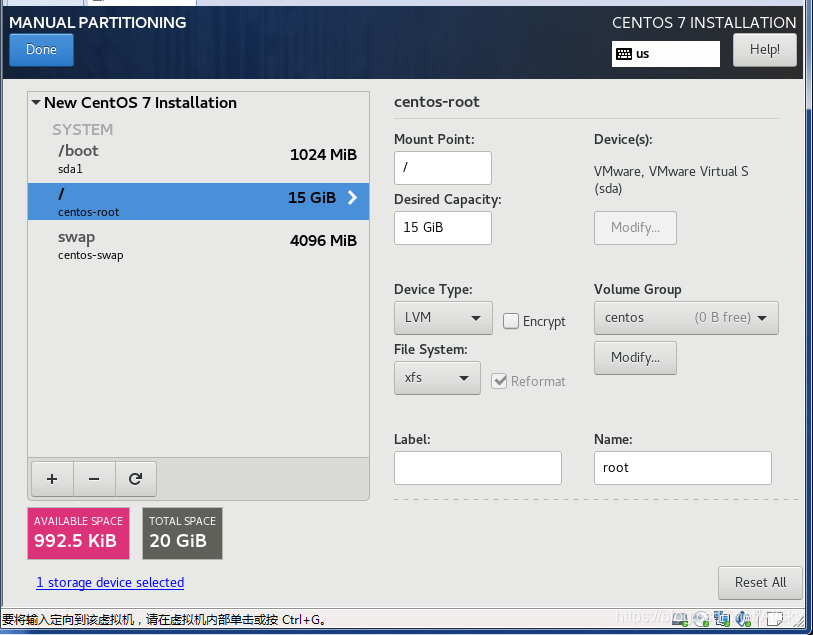Click the MANUAL PARTITIONING title

(97, 23)
